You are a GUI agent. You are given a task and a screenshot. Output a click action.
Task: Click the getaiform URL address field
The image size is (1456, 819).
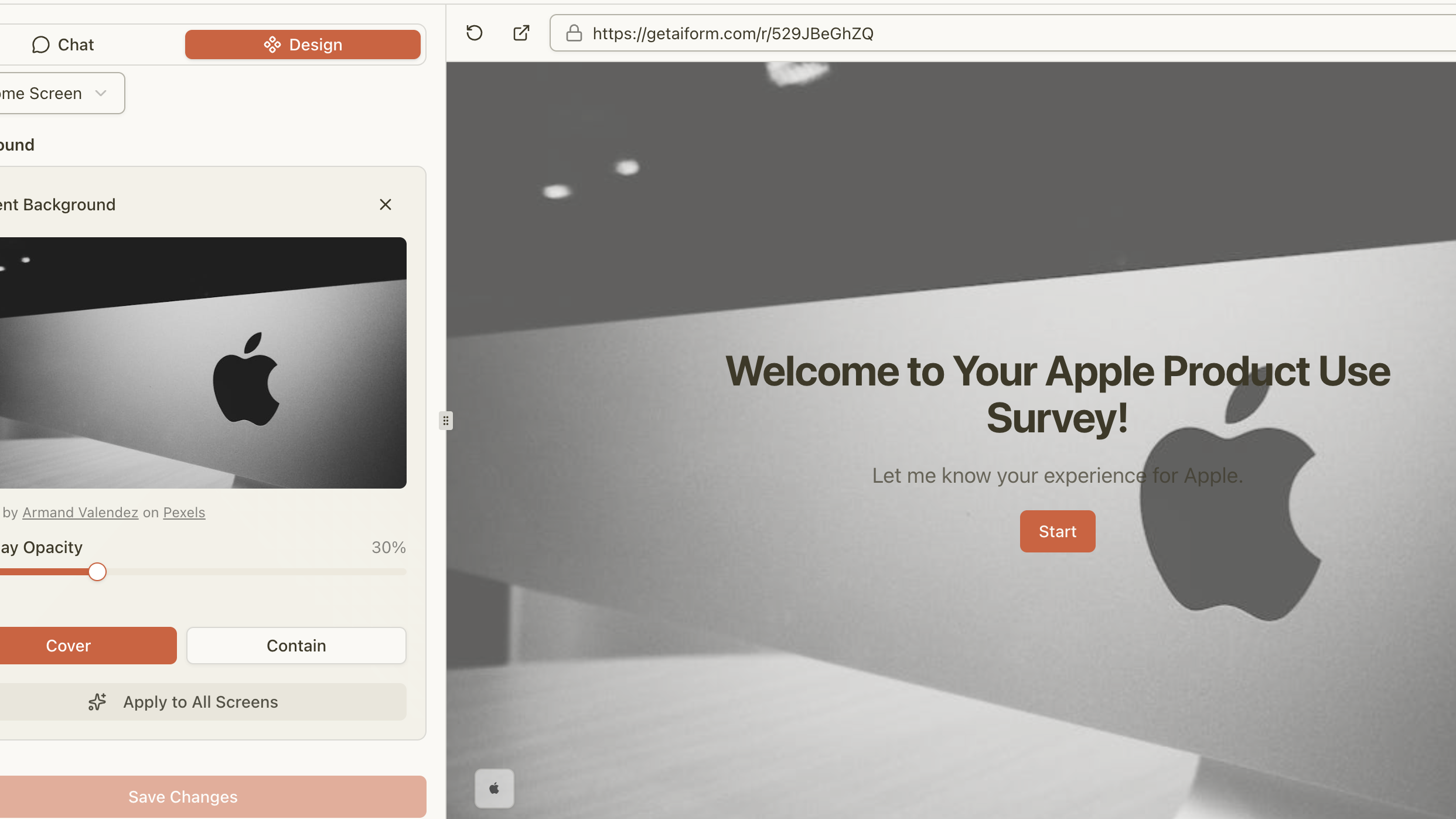(x=732, y=33)
